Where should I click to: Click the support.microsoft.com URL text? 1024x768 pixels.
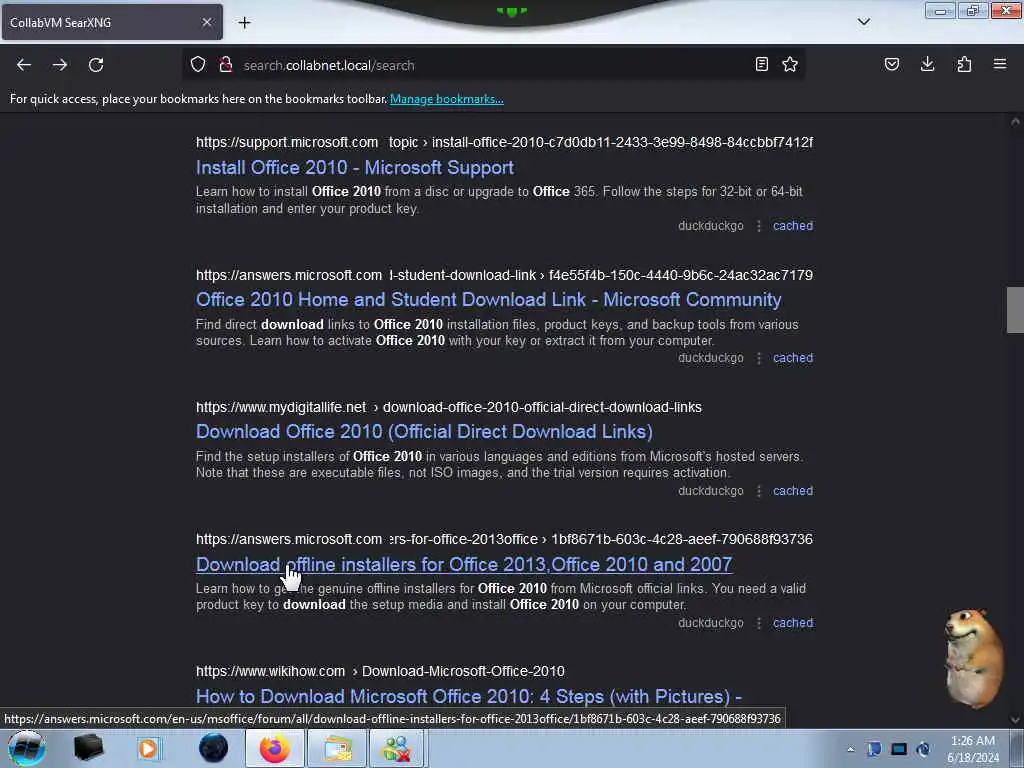(287, 142)
